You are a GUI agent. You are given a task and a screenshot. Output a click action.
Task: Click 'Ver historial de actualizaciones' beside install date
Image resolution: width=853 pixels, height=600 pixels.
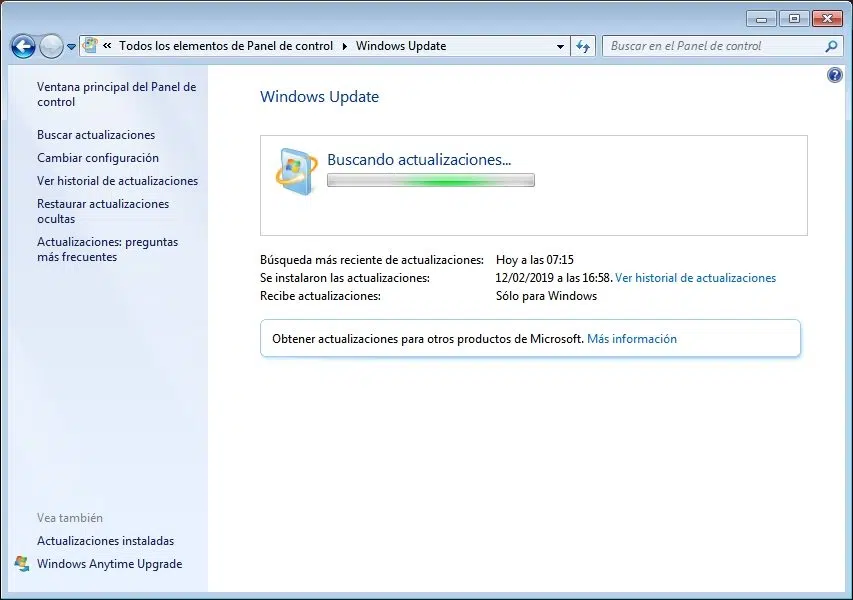point(695,277)
